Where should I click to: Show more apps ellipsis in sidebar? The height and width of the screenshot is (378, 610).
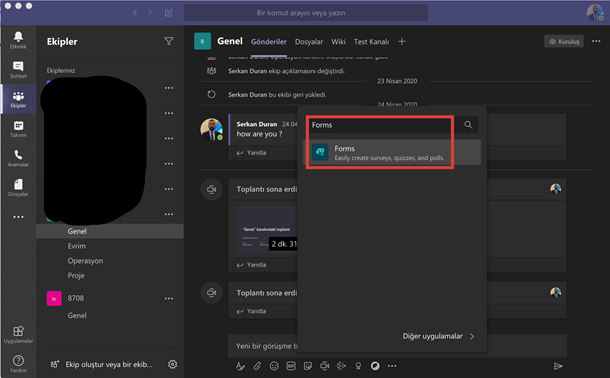point(18,217)
